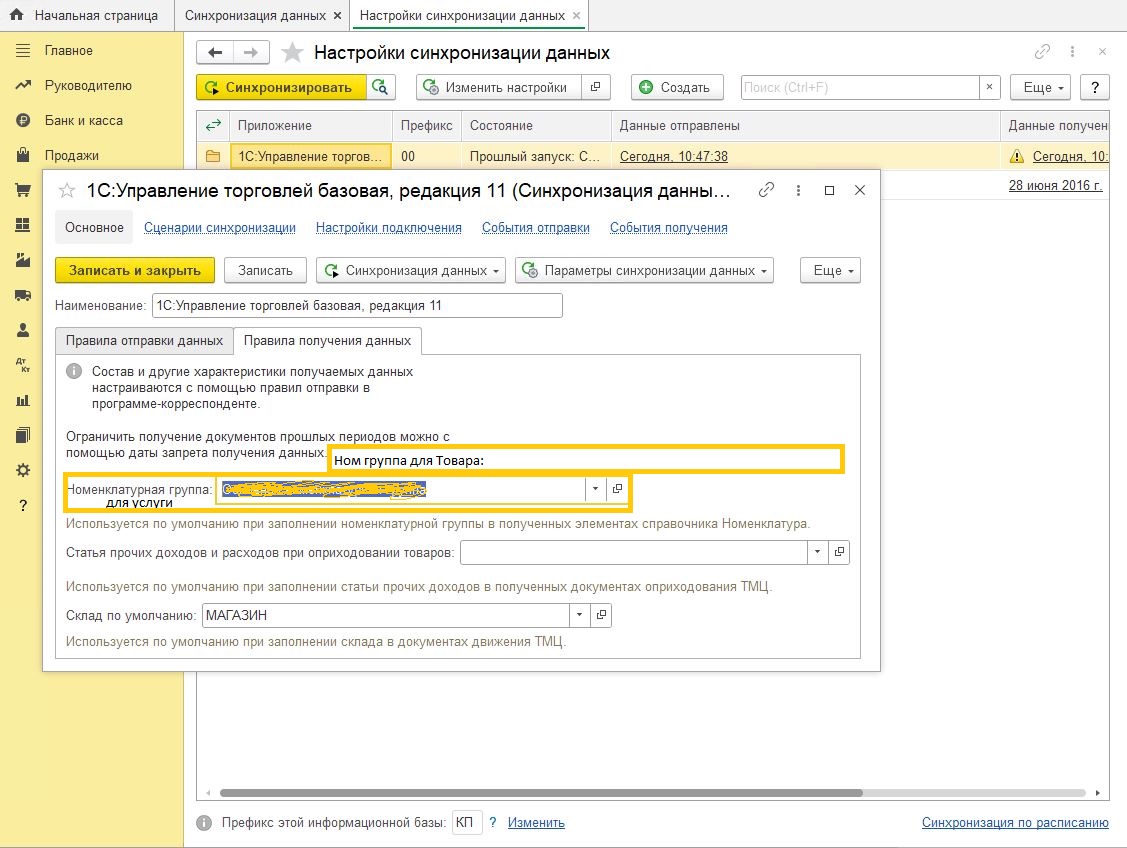This screenshot has height=848, width=1127.
Task: Open the Склад по умолчанию selection form icon
Action: [601, 615]
